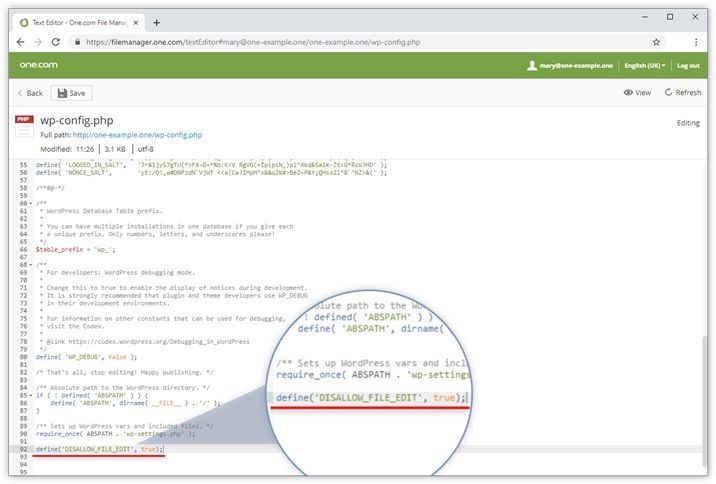Go Back to the file manager

pos(30,93)
